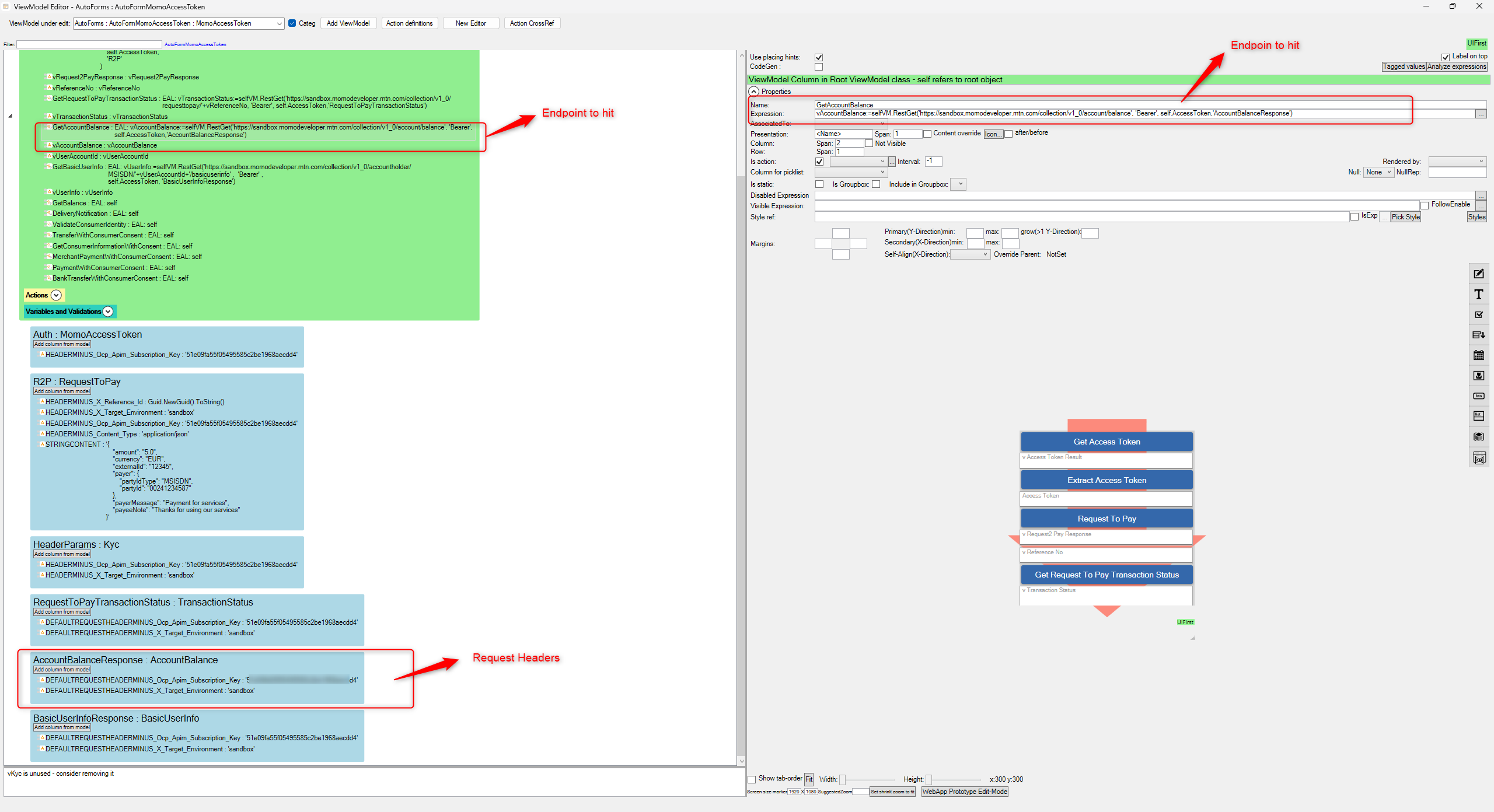Toggle the Use placing hints checkbox

tap(819, 57)
